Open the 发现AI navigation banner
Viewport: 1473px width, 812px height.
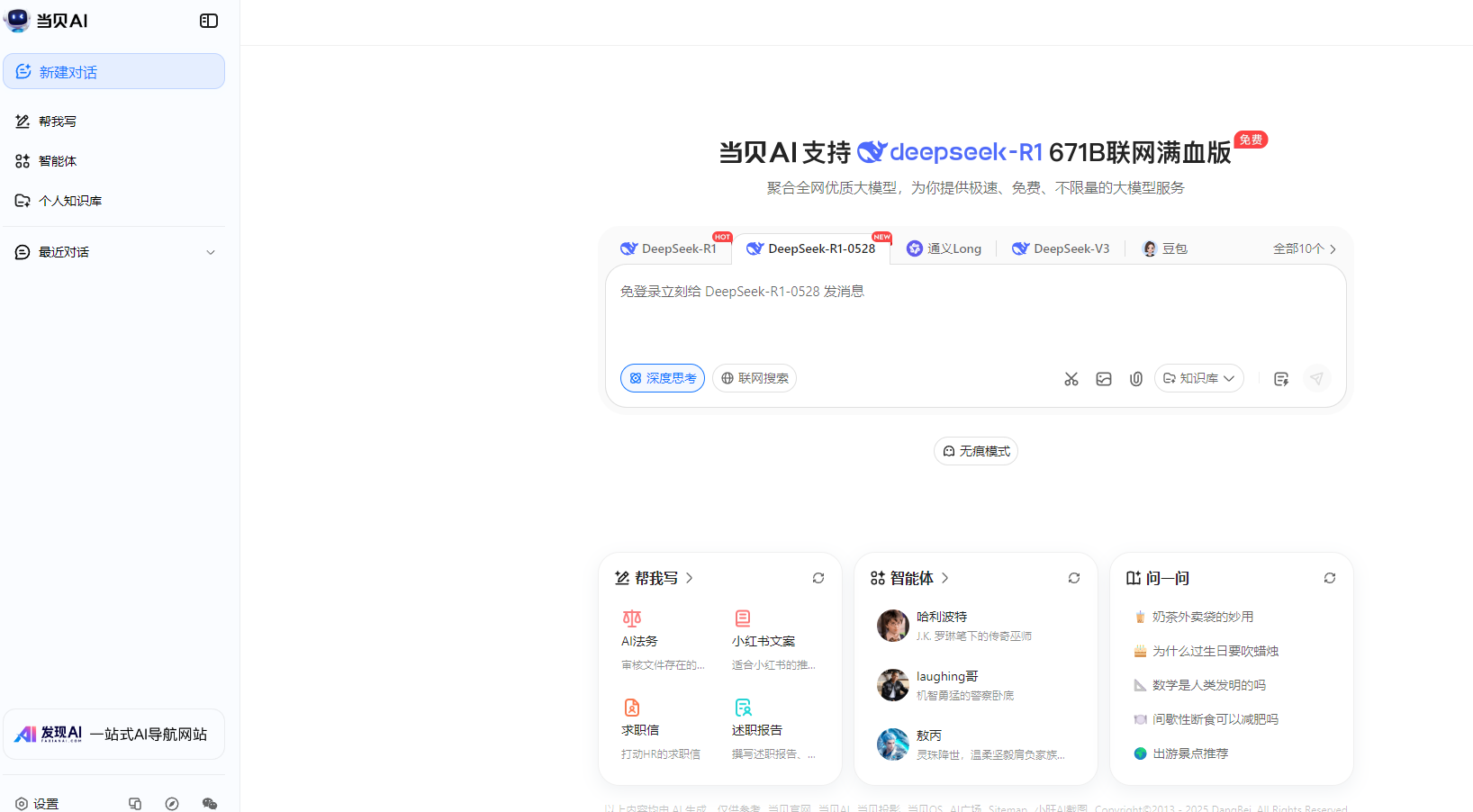click(113, 735)
